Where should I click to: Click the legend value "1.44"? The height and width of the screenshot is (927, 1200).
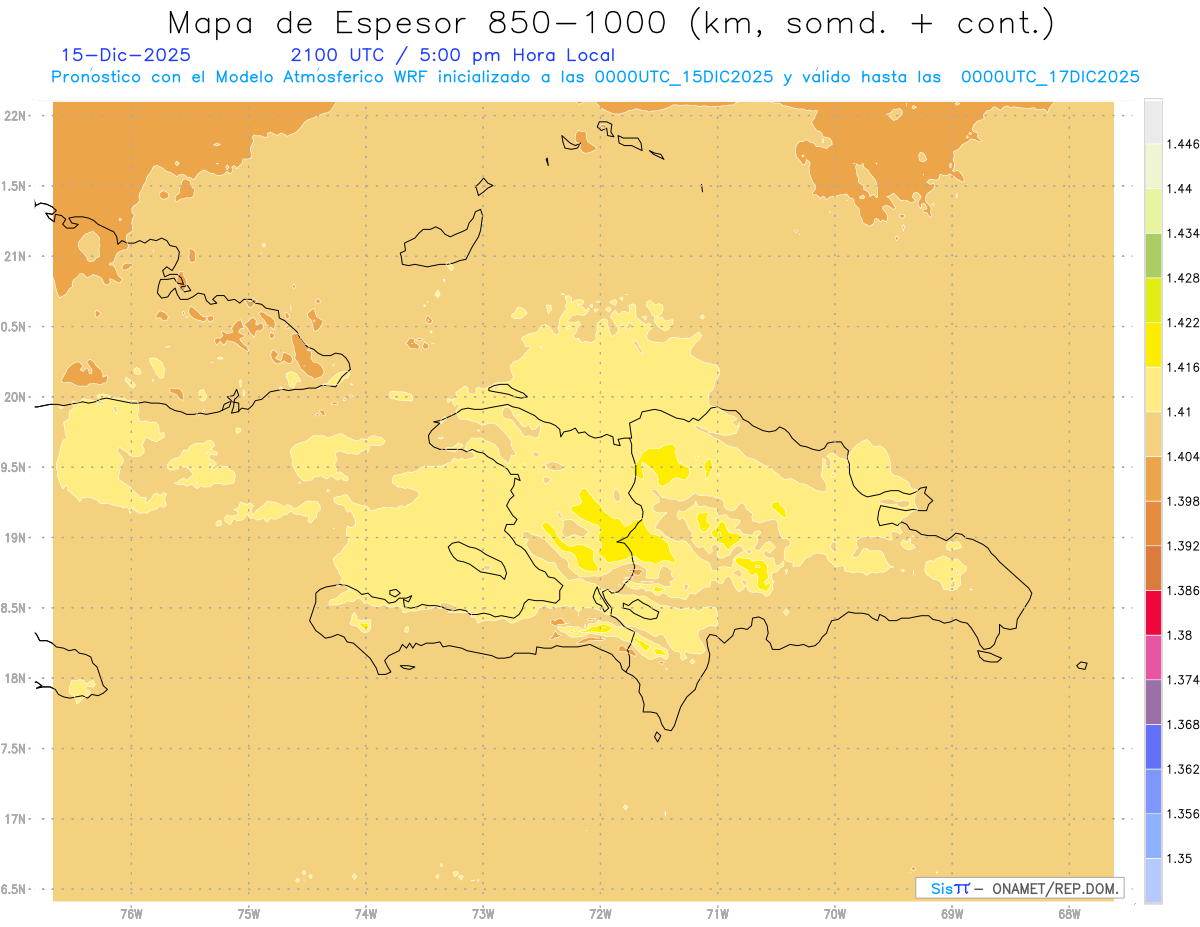[1180, 188]
